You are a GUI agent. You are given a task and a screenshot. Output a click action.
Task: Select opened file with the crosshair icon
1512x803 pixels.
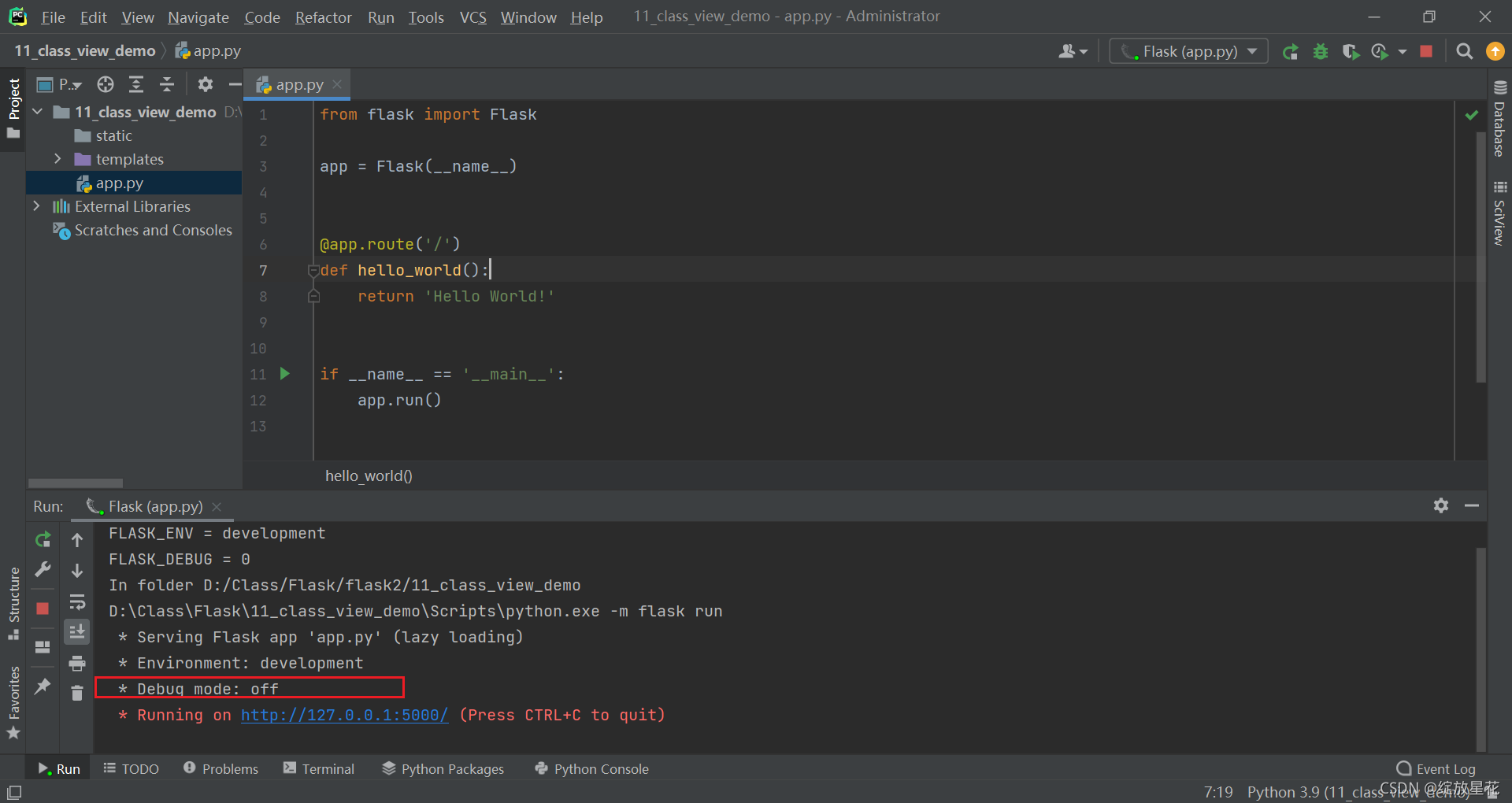tap(105, 84)
